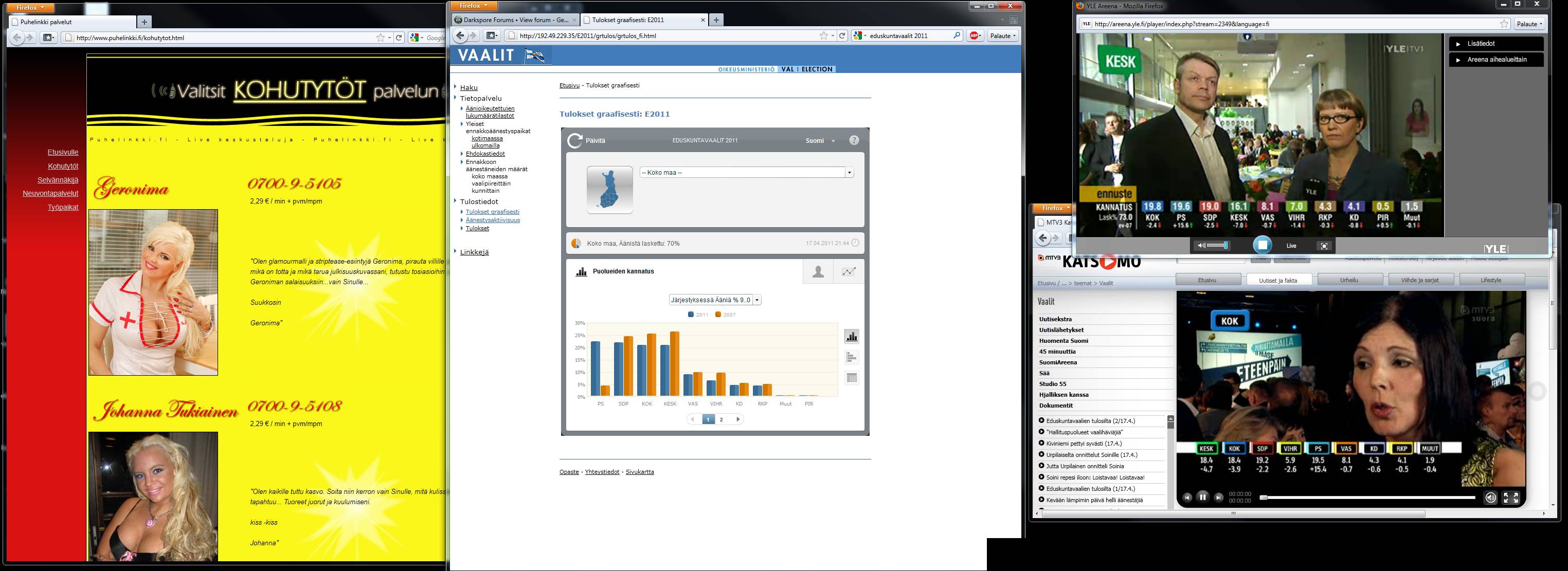
Task: Click the Päivitä refresh icon
Action: click(574, 140)
